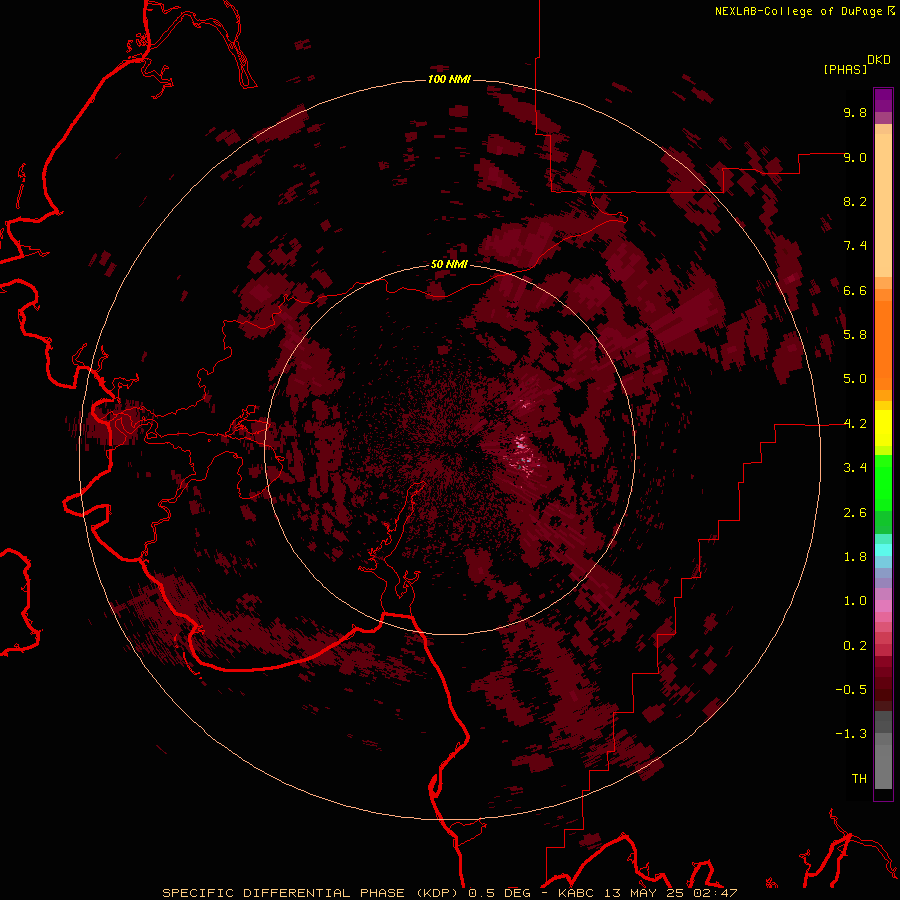900x900 pixels.
Task: Click the 1.8 scale label
Action: click(x=855, y=557)
